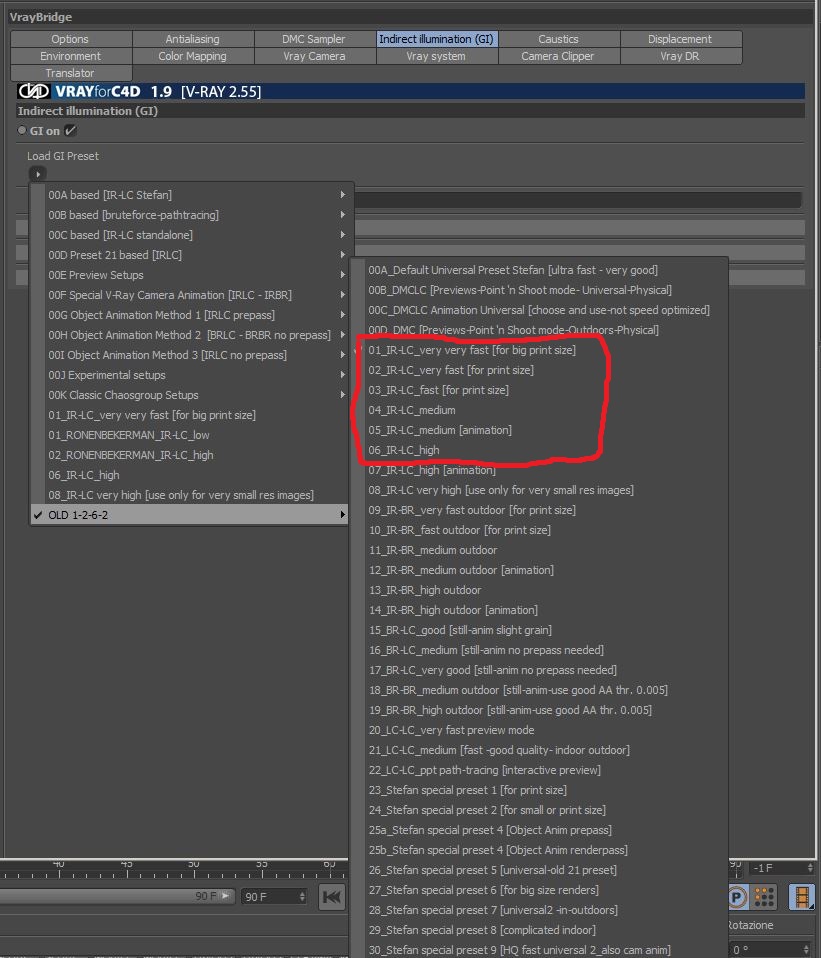Select 20_LC-LC_very fast preview mode
Image resolution: width=821 pixels, height=958 pixels.
point(540,730)
